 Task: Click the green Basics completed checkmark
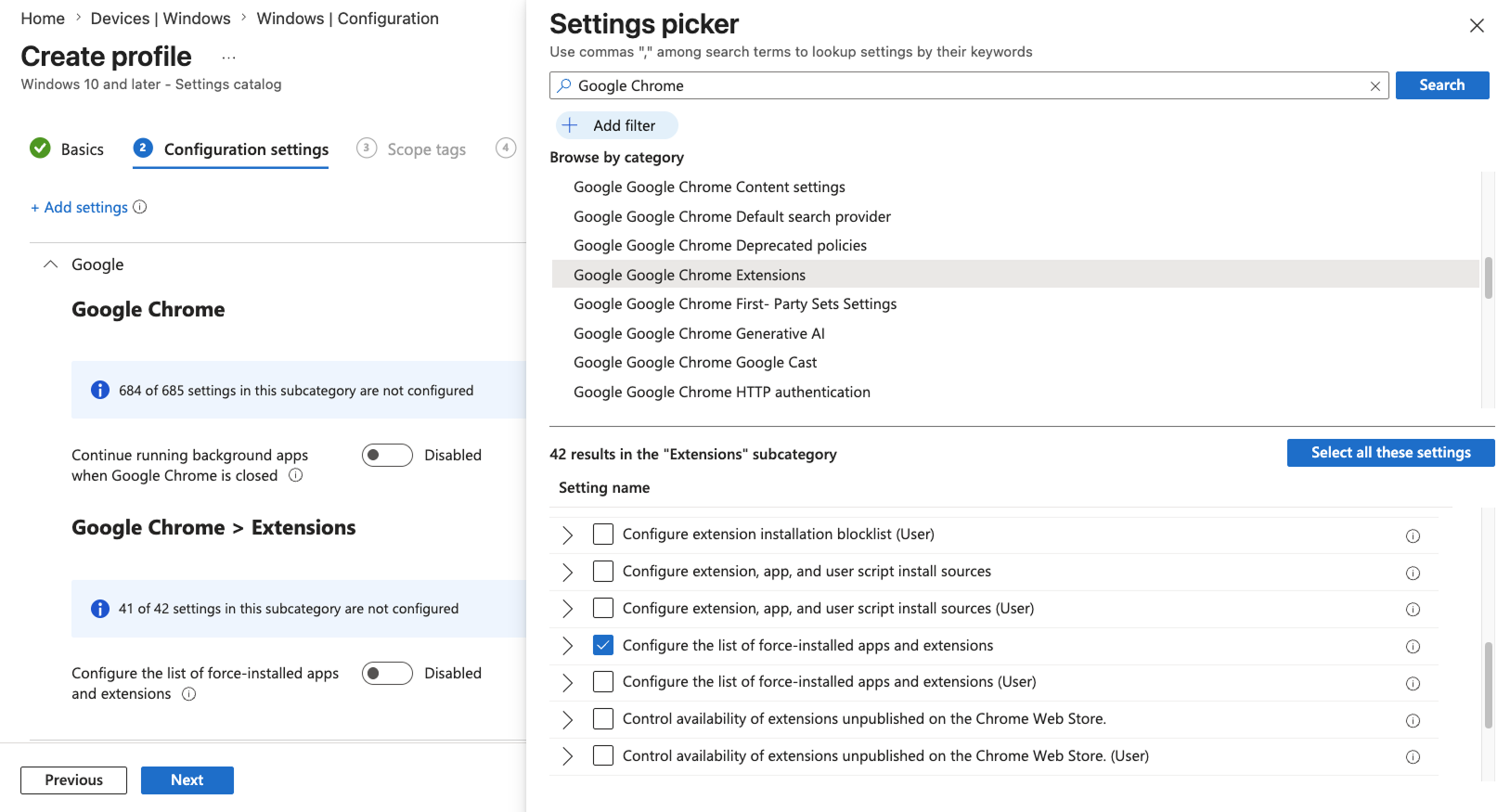pos(40,148)
